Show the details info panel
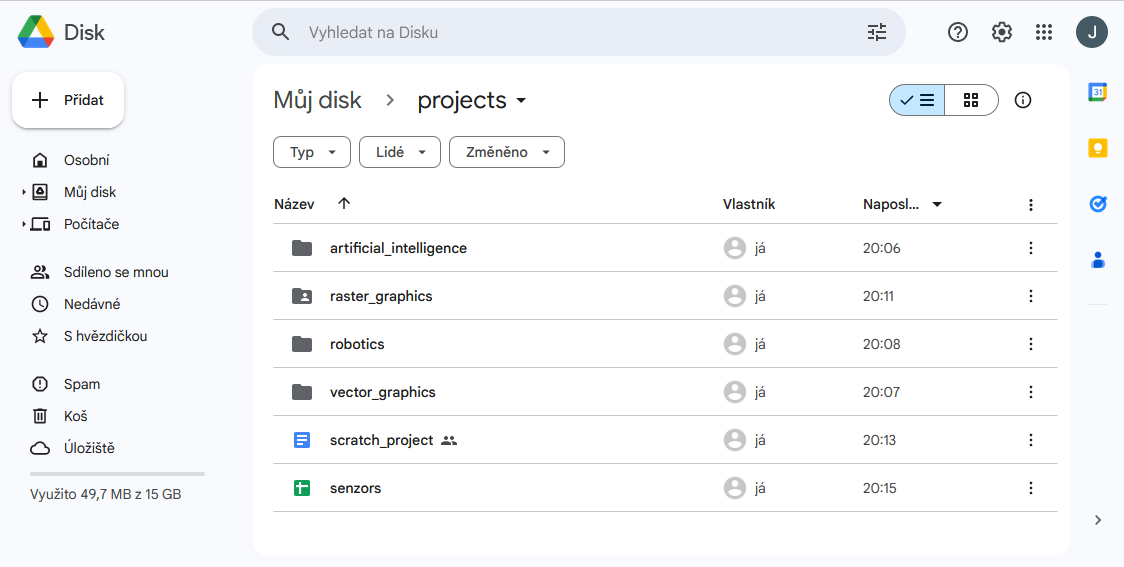Viewport: 1124px width, 567px height. 1022,100
